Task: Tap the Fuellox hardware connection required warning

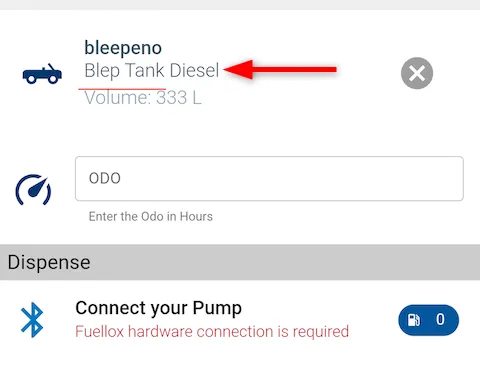Action: (212, 332)
